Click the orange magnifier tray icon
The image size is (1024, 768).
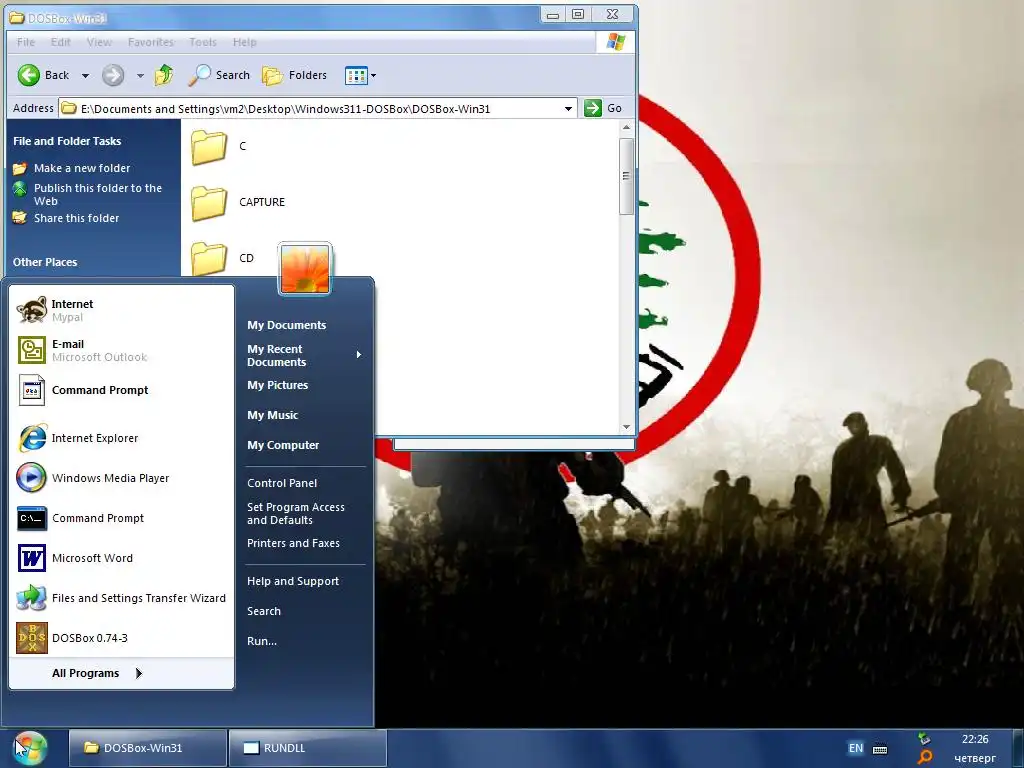pos(924,758)
